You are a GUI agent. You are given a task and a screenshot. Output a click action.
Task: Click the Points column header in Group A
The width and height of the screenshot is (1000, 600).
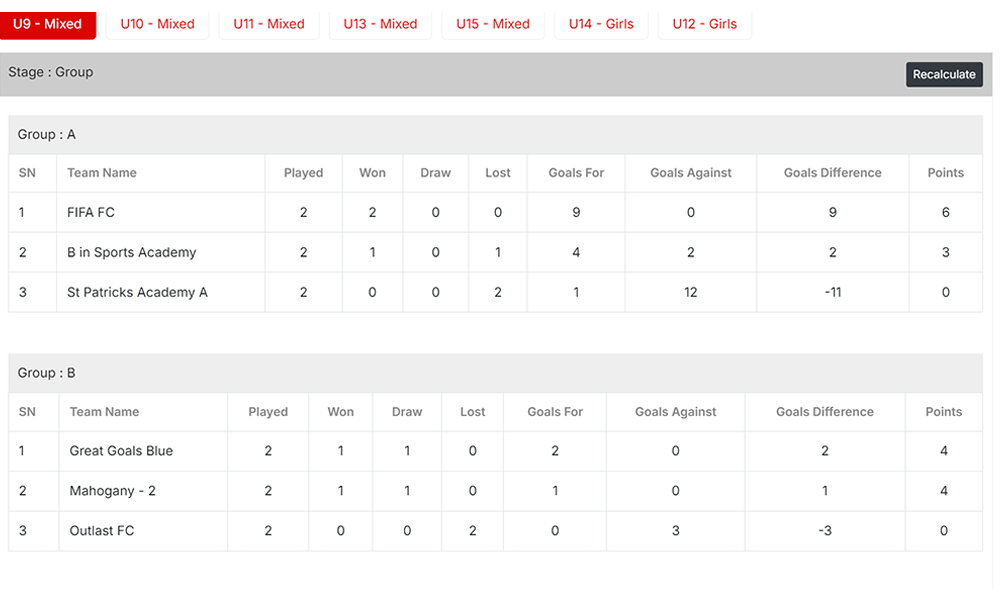(945, 173)
